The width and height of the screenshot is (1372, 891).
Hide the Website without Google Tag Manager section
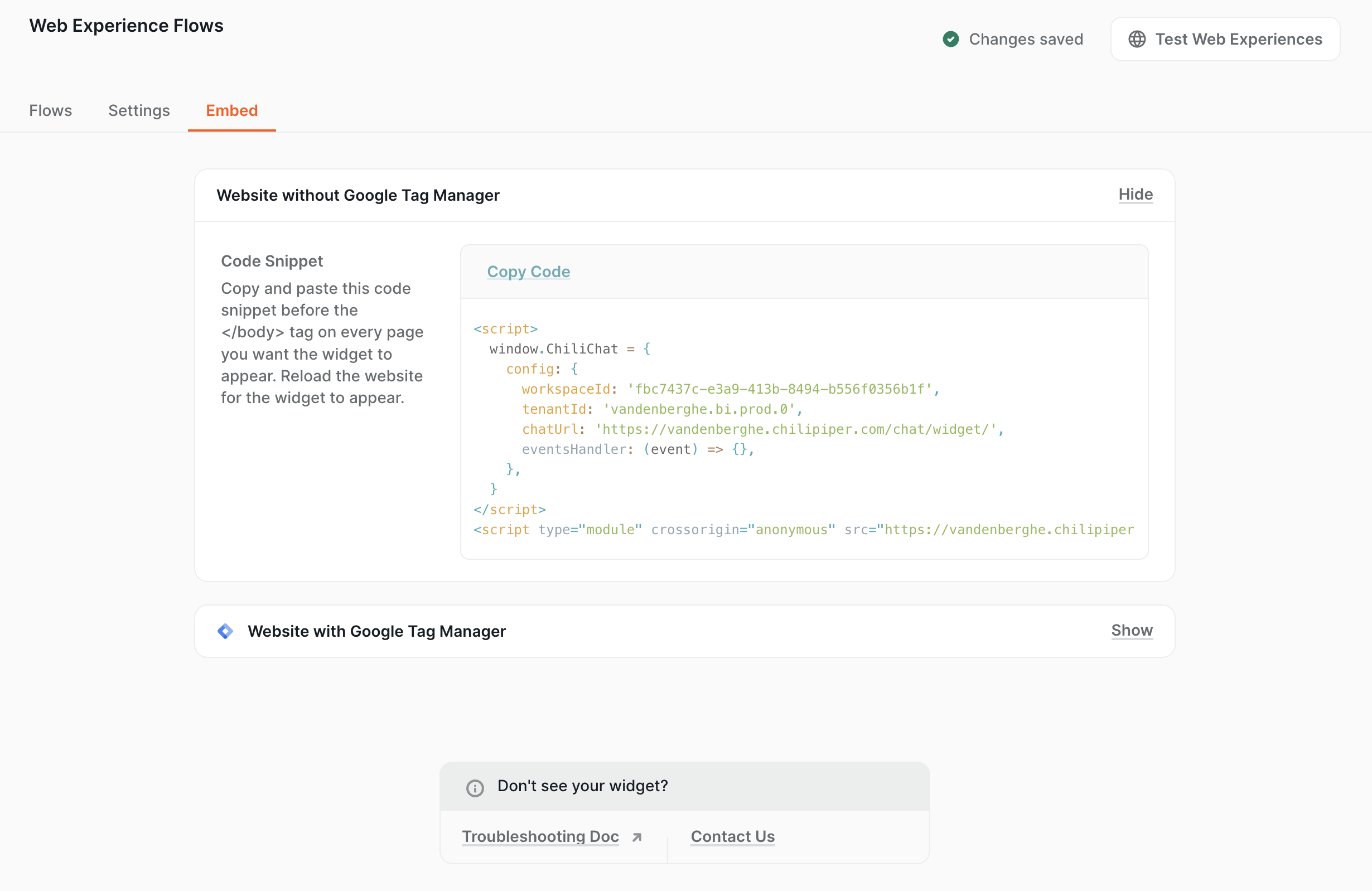tap(1136, 195)
